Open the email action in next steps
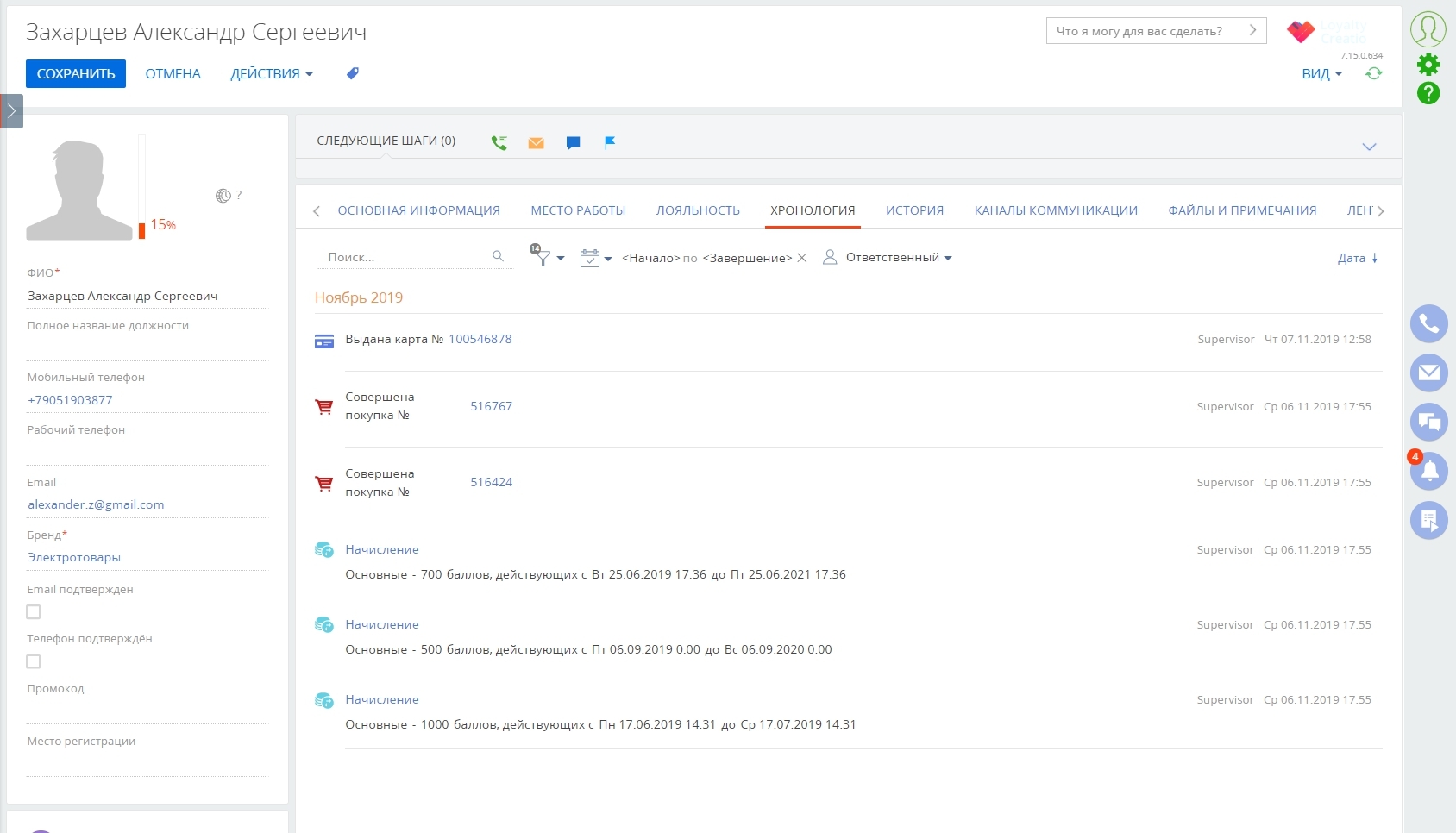Image resolution: width=1456 pixels, height=833 pixels. [x=536, y=143]
